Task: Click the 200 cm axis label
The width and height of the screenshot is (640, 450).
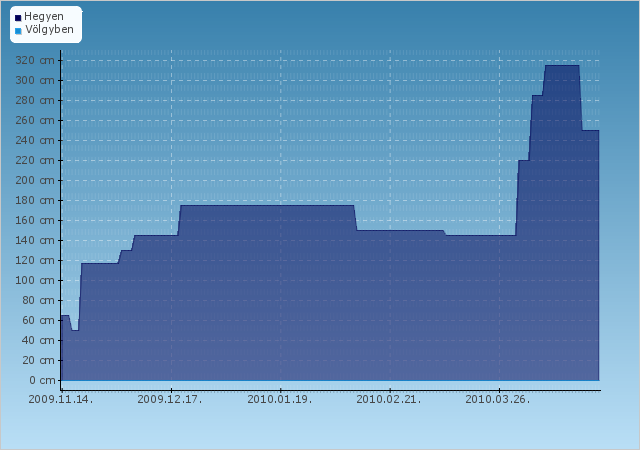Action: coord(35,180)
